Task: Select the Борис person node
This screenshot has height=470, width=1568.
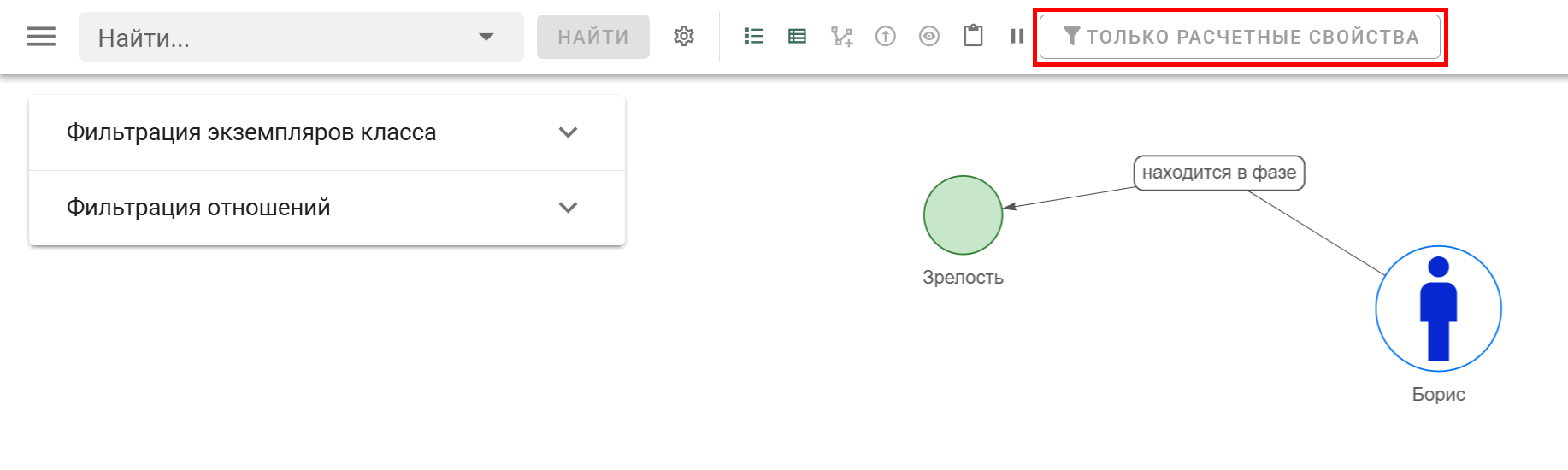Action: (1438, 308)
